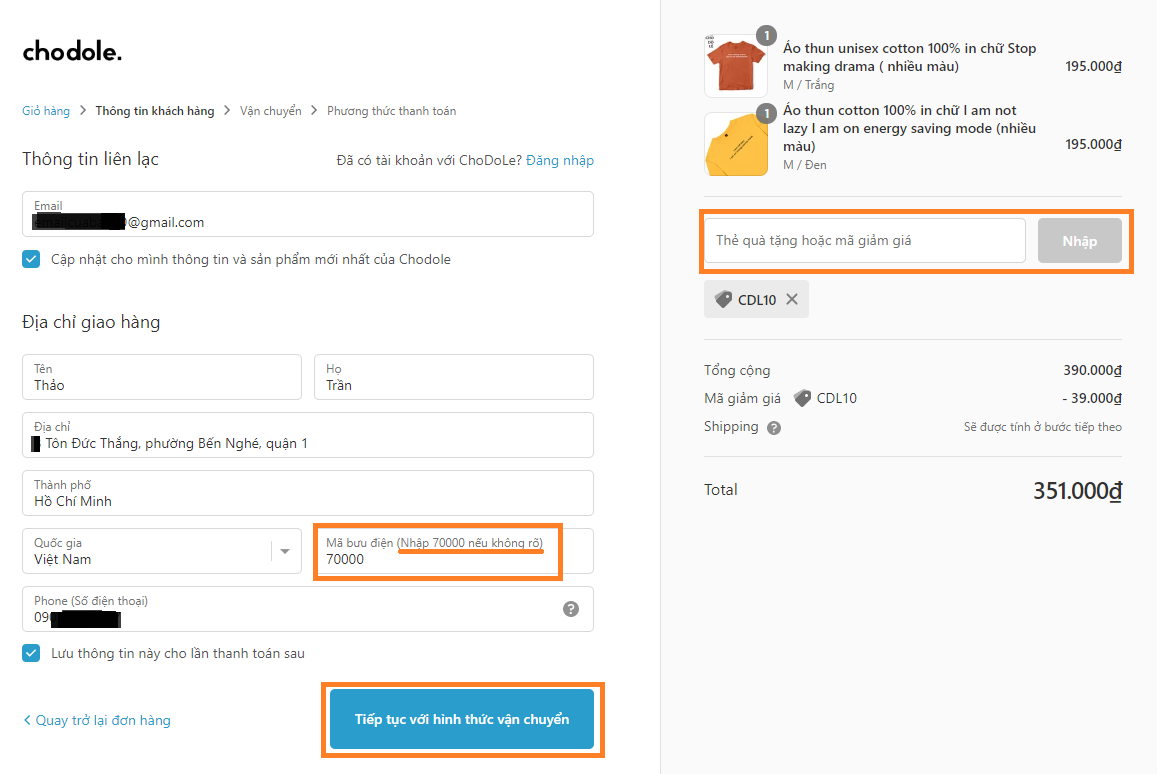
Task: Click the Shipping help question mark icon
Action: (773, 428)
